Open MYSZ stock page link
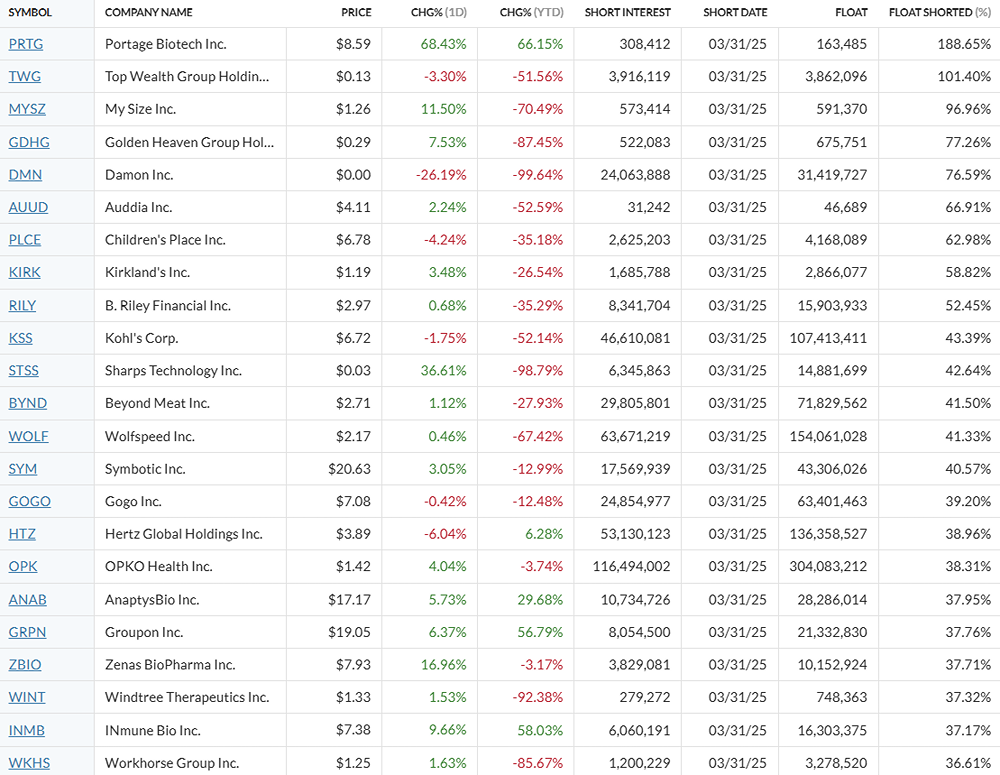The image size is (1000, 775). [27, 109]
